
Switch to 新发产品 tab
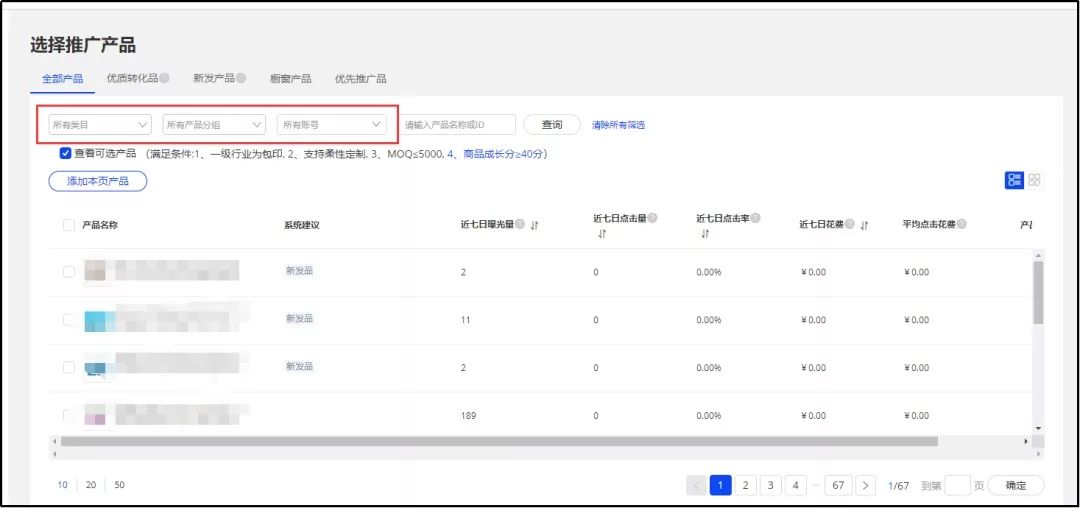(214, 78)
